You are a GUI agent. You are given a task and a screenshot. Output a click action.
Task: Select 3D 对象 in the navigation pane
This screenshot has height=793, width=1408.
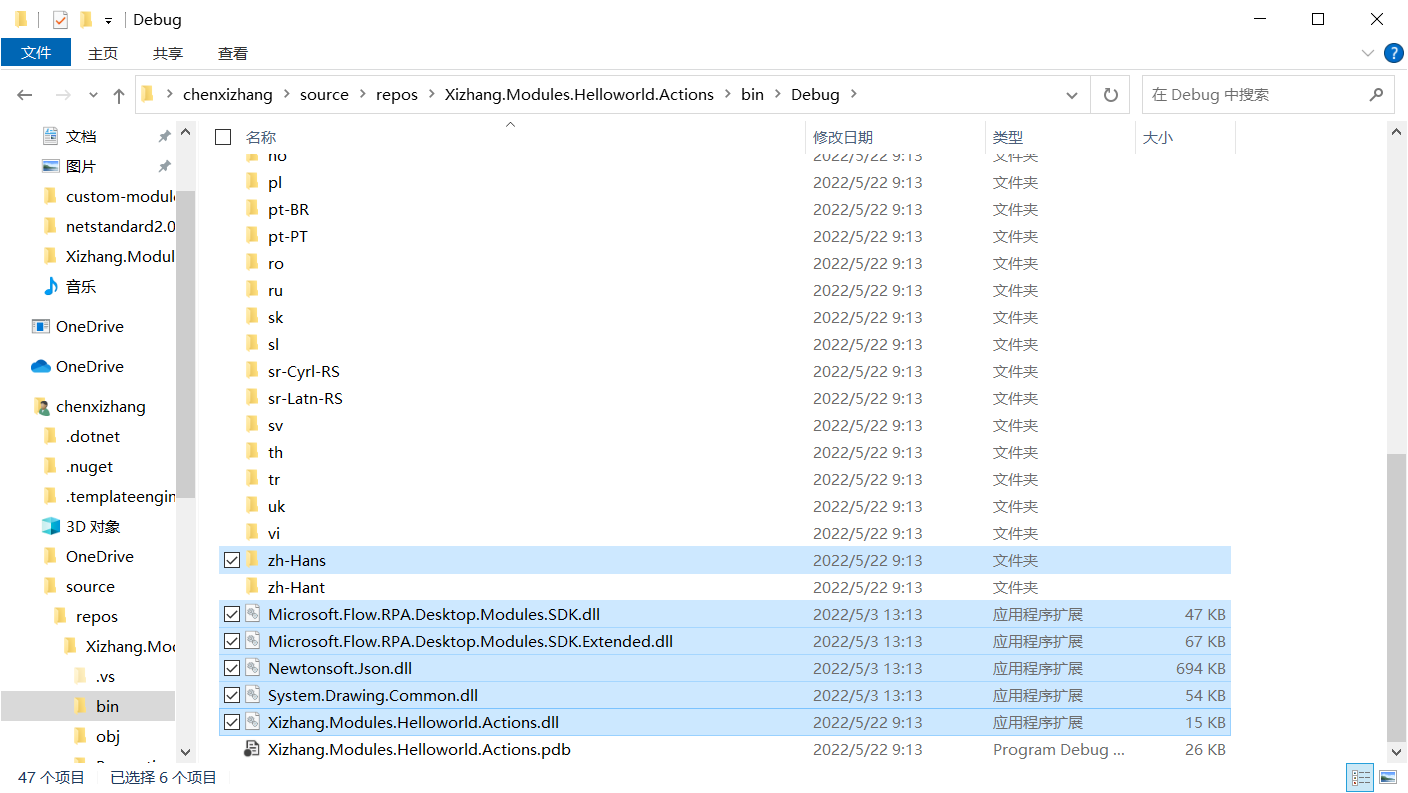(93, 526)
